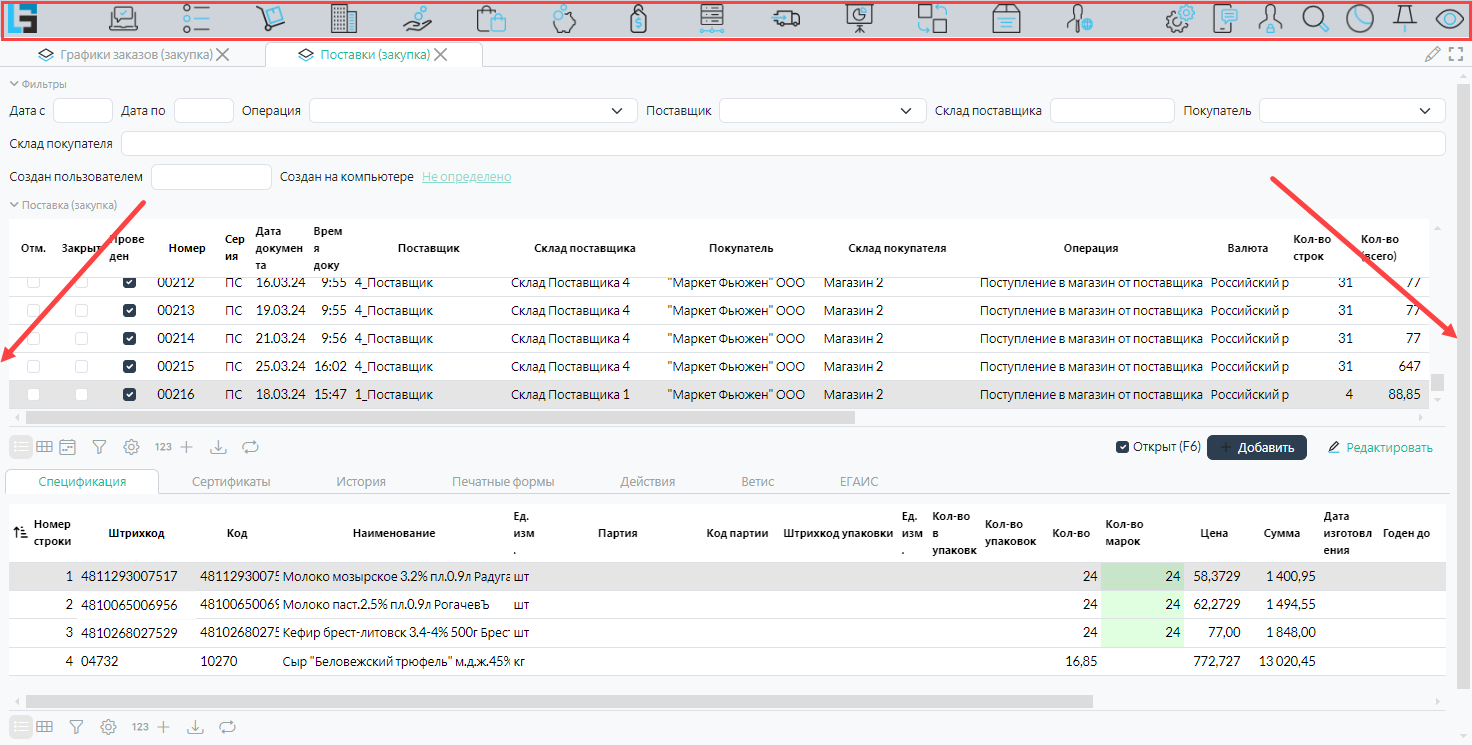This screenshot has width=1472, height=745.
Task: Open the hand cart icon in top toolbar
Action: (270, 19)
